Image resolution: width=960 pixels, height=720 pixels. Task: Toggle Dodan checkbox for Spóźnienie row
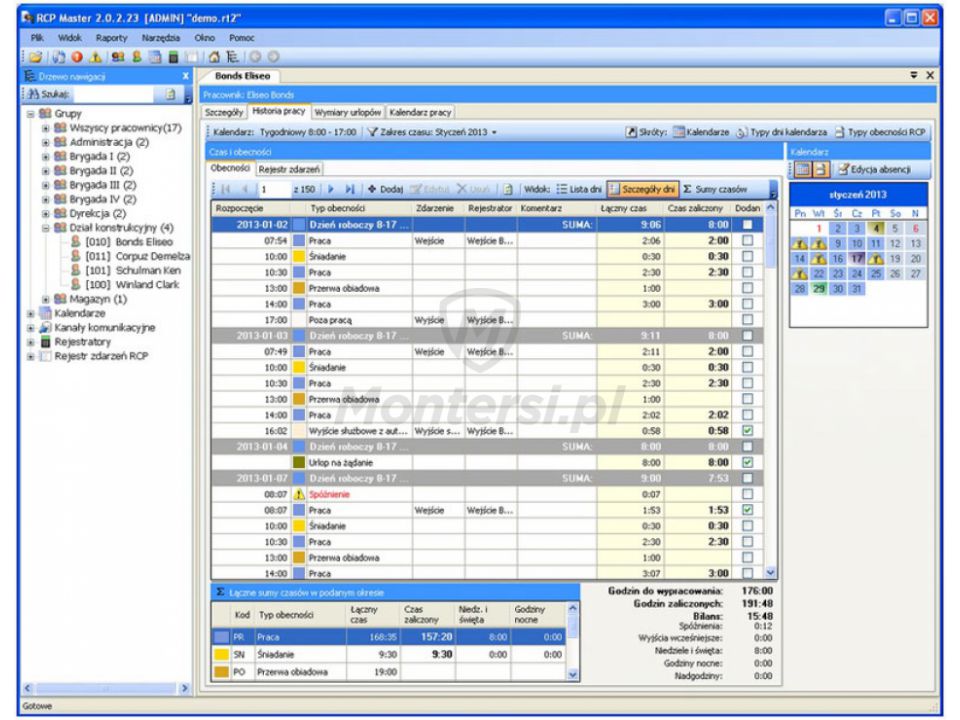click(x=748, y=495)
